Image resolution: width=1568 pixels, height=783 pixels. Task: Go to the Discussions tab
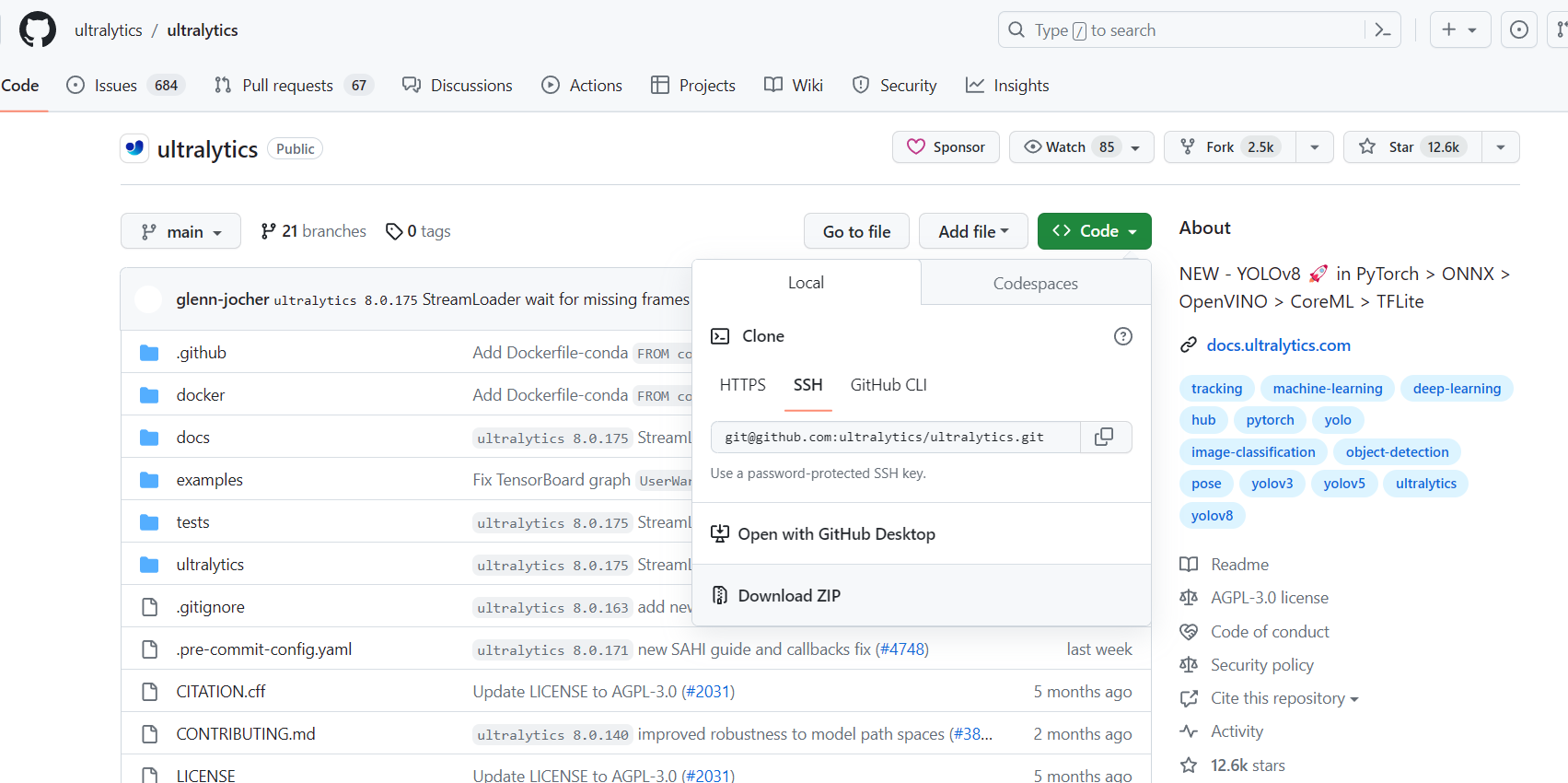[x=458, y=86]
